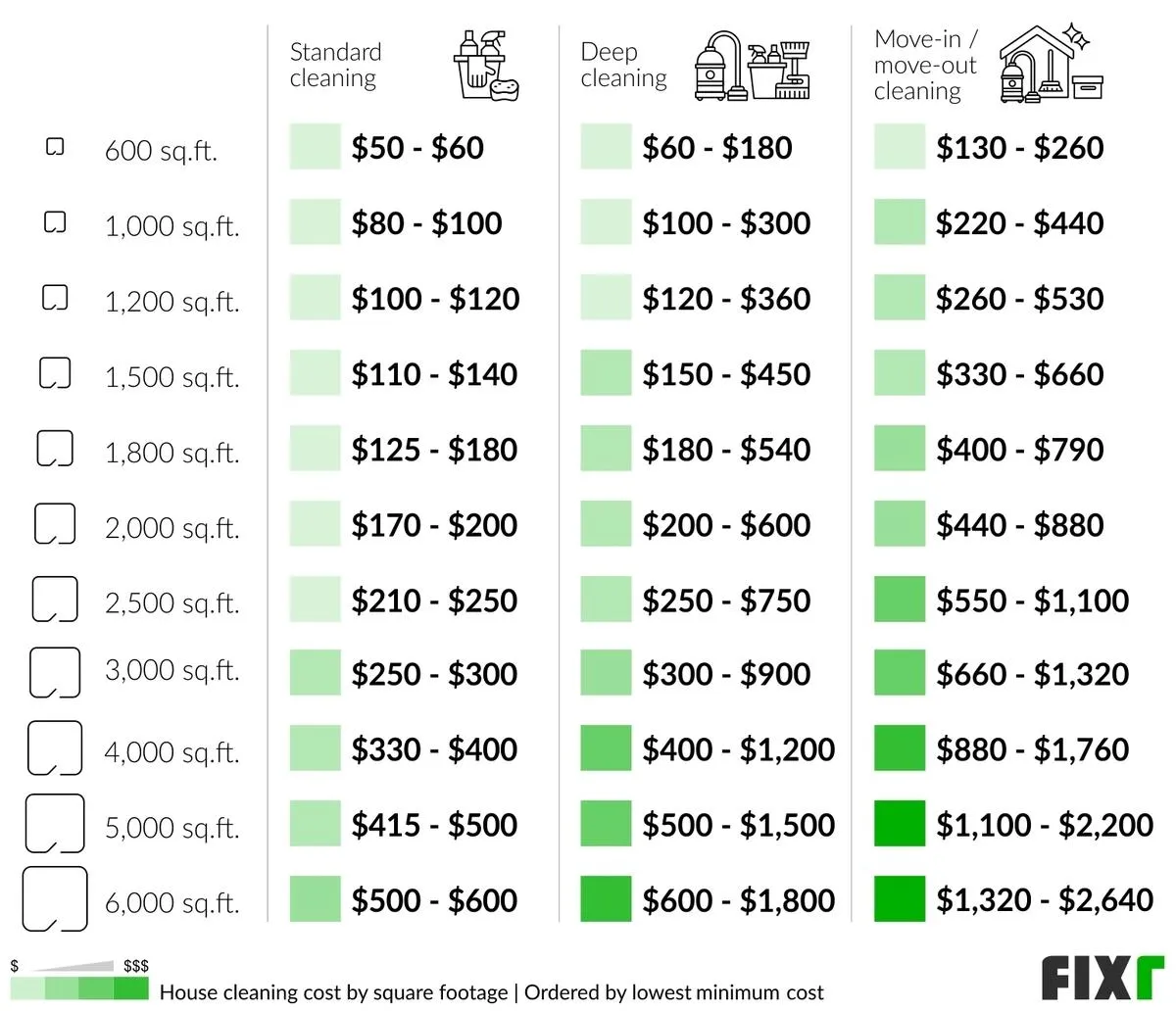Screen dimensions: 1176x1011
Task: Click the swatch beside $400 - $1,200
Action: (606, 749)
